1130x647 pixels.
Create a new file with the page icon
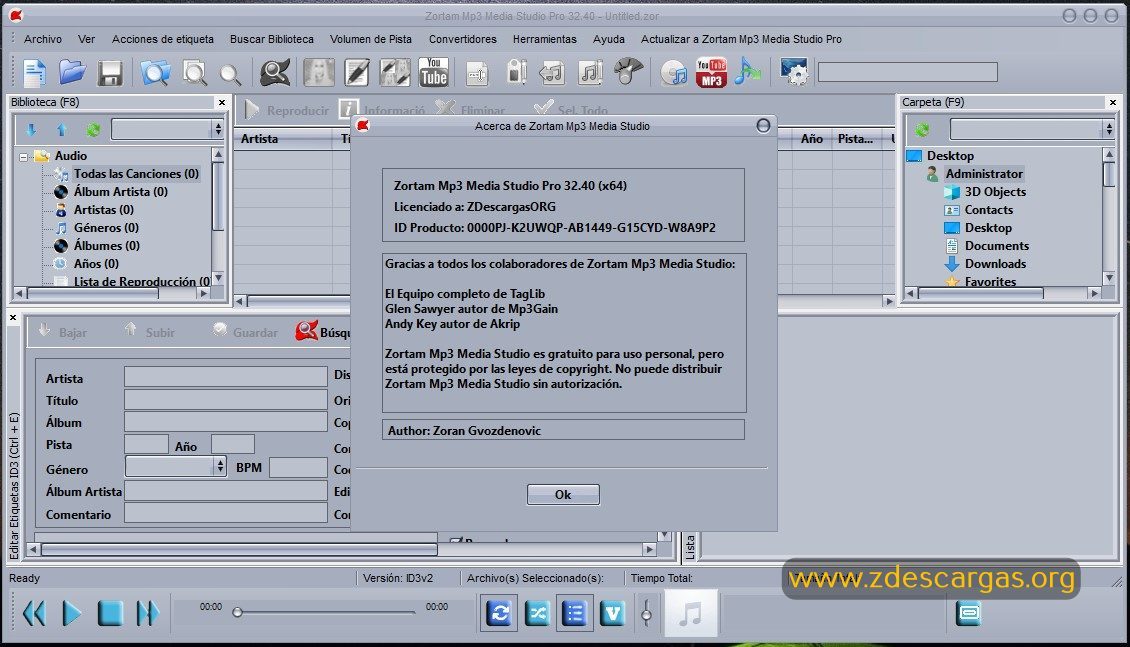(x=35, y=73)
